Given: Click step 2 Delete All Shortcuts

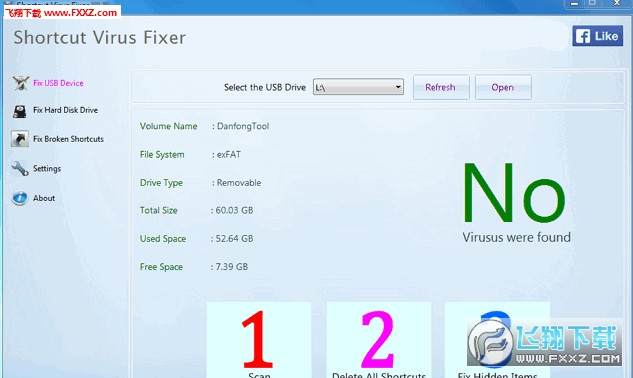Looking at the screenshot, I should 379,340.
